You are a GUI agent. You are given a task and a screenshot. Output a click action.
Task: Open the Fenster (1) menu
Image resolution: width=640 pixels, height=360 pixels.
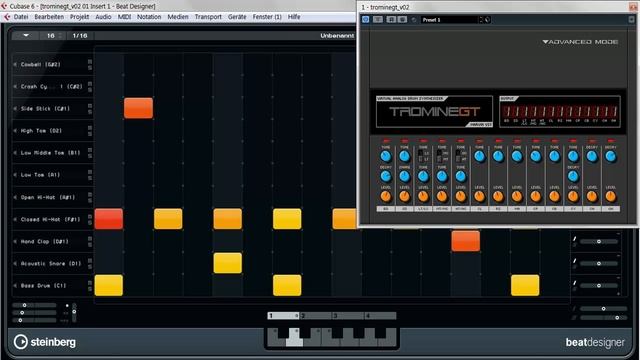point(267,17)
